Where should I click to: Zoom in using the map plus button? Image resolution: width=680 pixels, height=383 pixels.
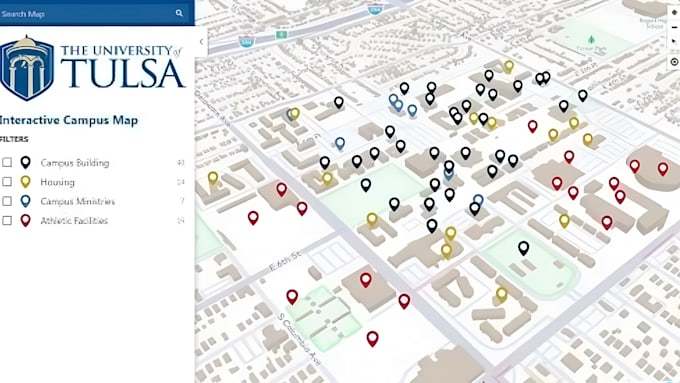(674, 13)
